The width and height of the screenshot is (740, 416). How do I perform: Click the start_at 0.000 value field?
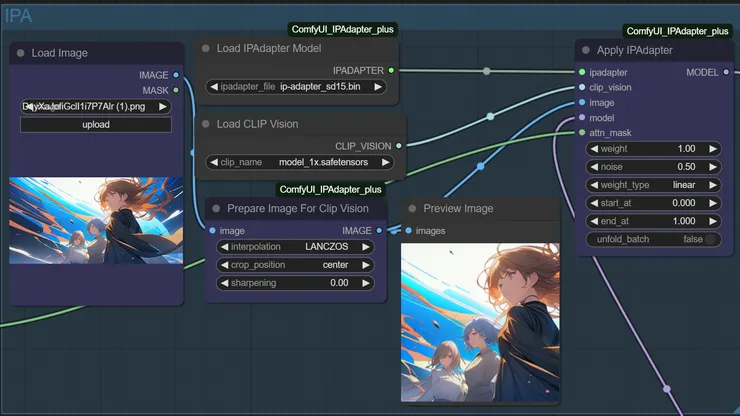[x=654, y=203]
